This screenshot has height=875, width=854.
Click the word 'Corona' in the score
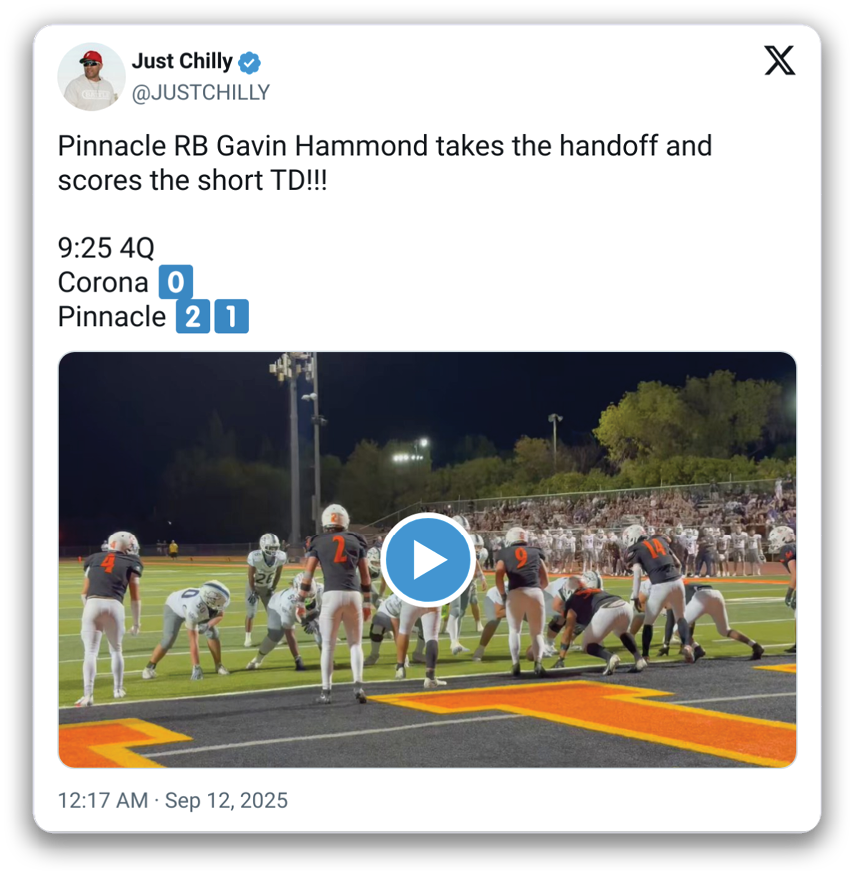click(x=103, y=282)
